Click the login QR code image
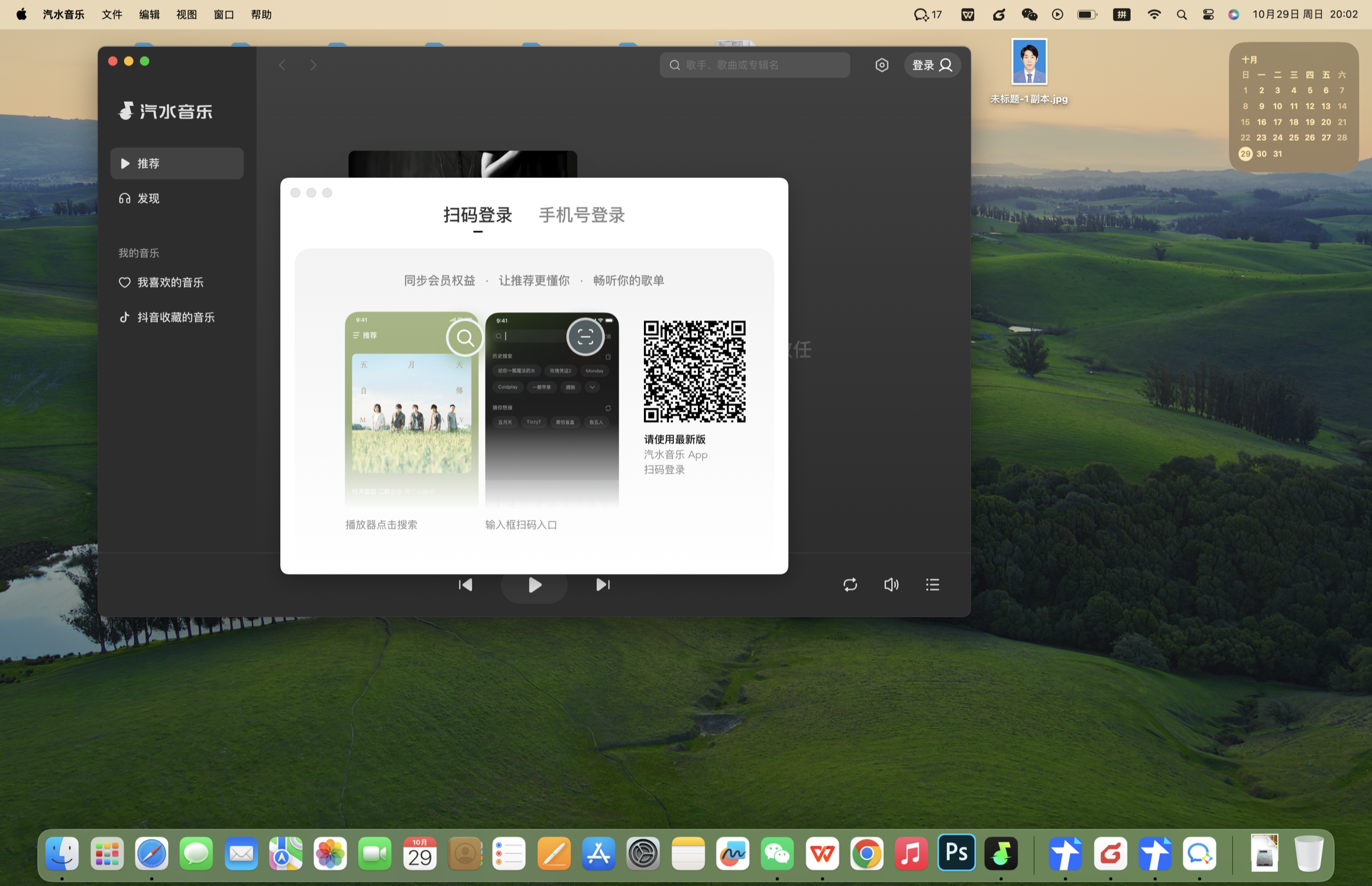 [694, 371]
